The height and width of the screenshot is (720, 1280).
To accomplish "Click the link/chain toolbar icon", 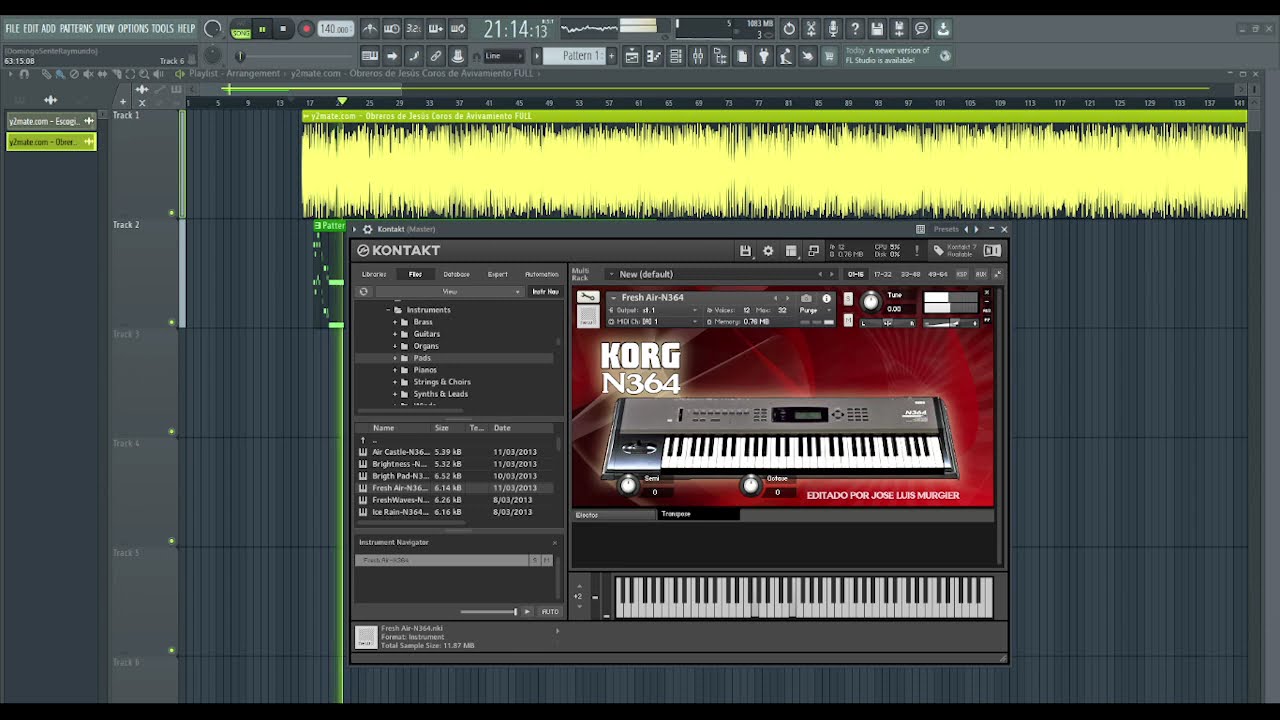I will 436,56.
